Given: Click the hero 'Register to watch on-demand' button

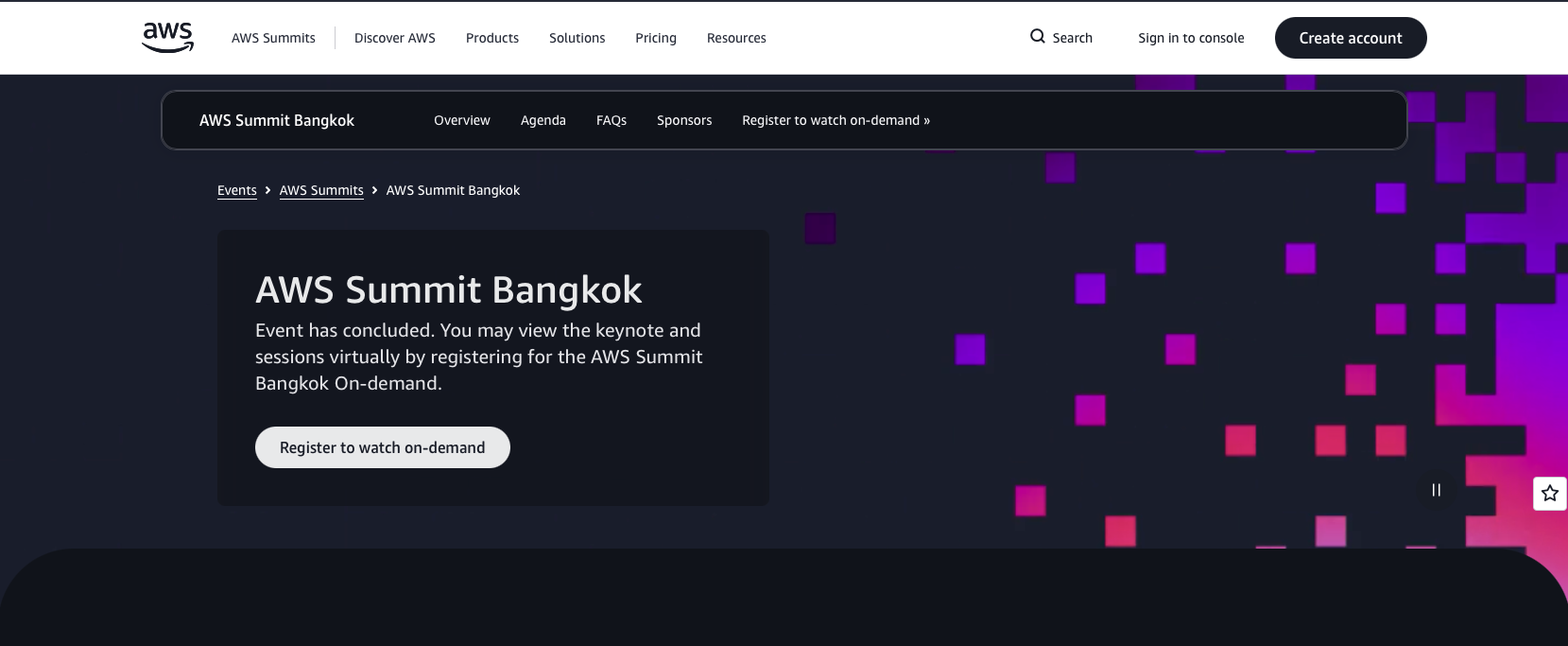Looking at the screenshot, I should (x=383, y=447).
